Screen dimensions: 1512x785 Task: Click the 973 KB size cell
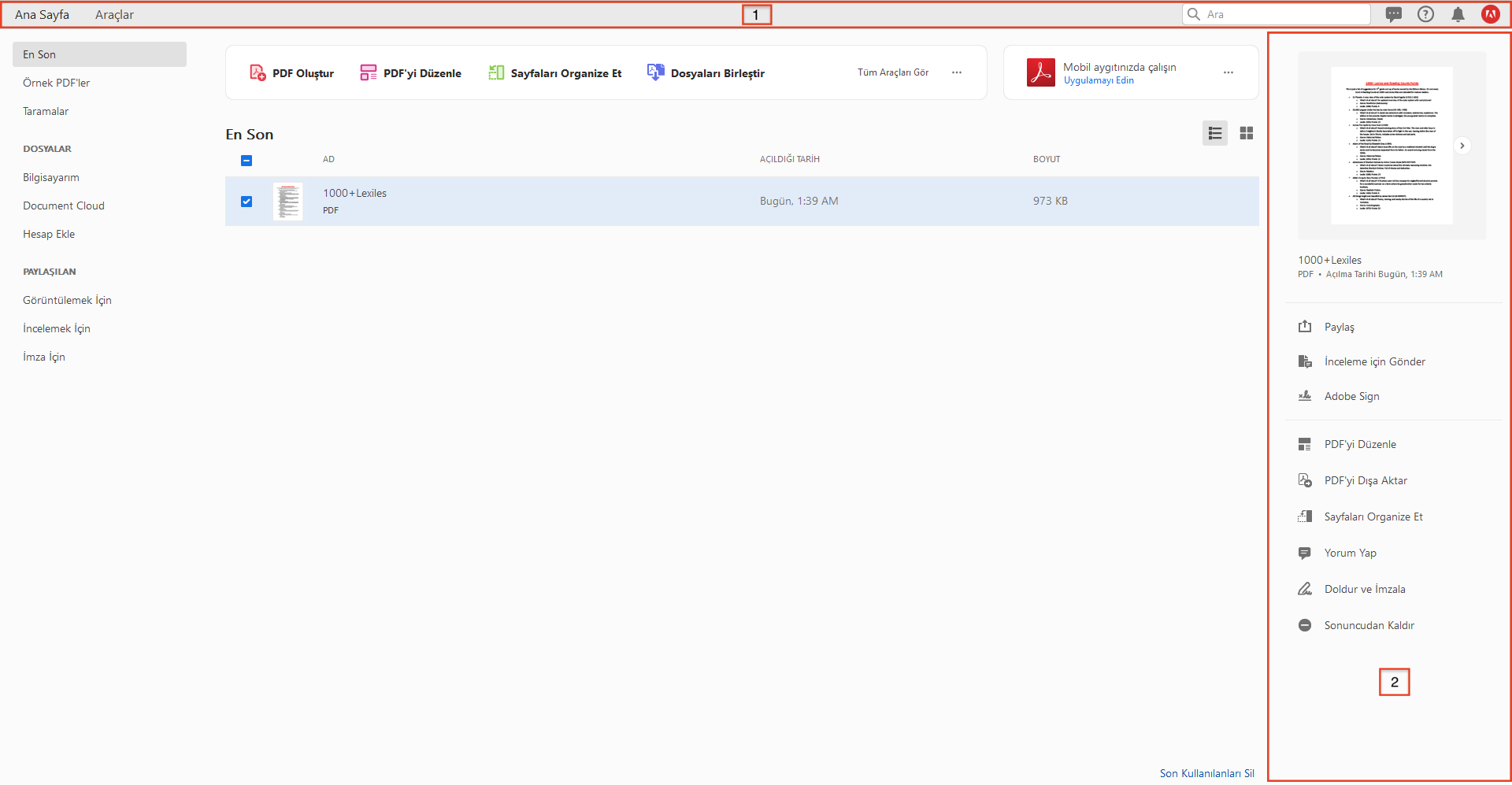click(x=1051, y=201)
